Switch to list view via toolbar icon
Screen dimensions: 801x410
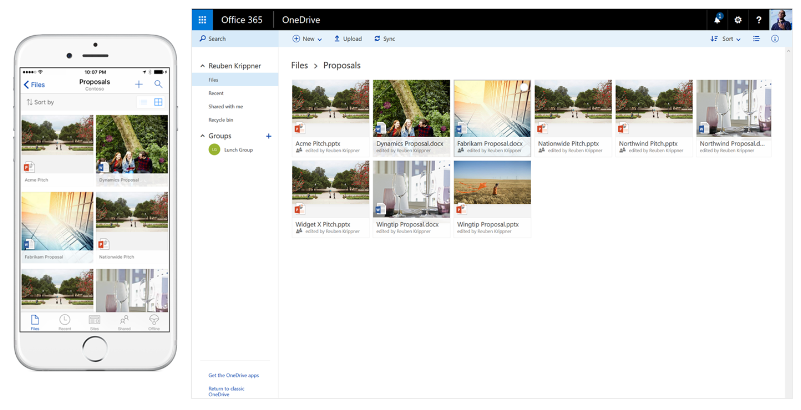756,39
